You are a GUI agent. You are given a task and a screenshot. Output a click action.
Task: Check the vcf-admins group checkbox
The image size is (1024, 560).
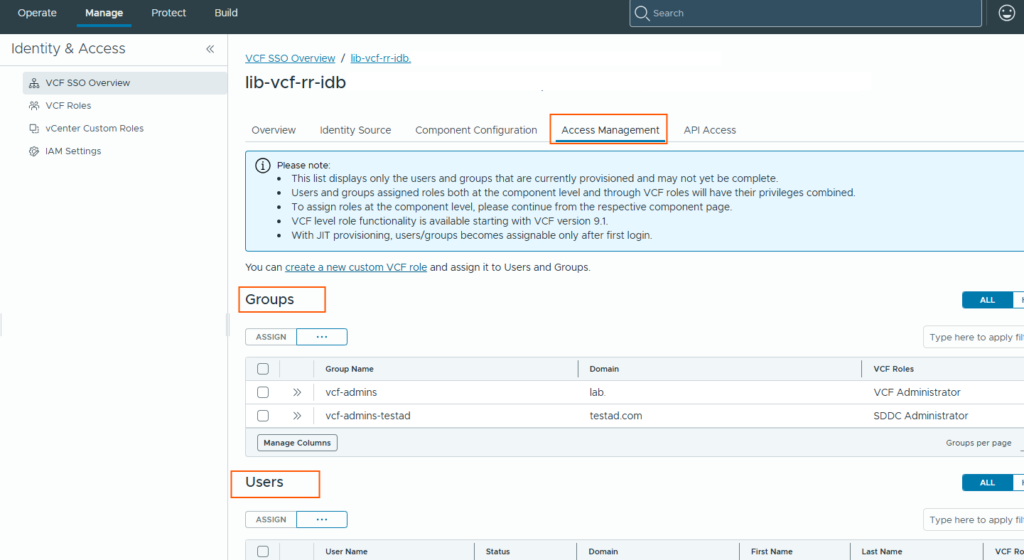click(263, 392)
